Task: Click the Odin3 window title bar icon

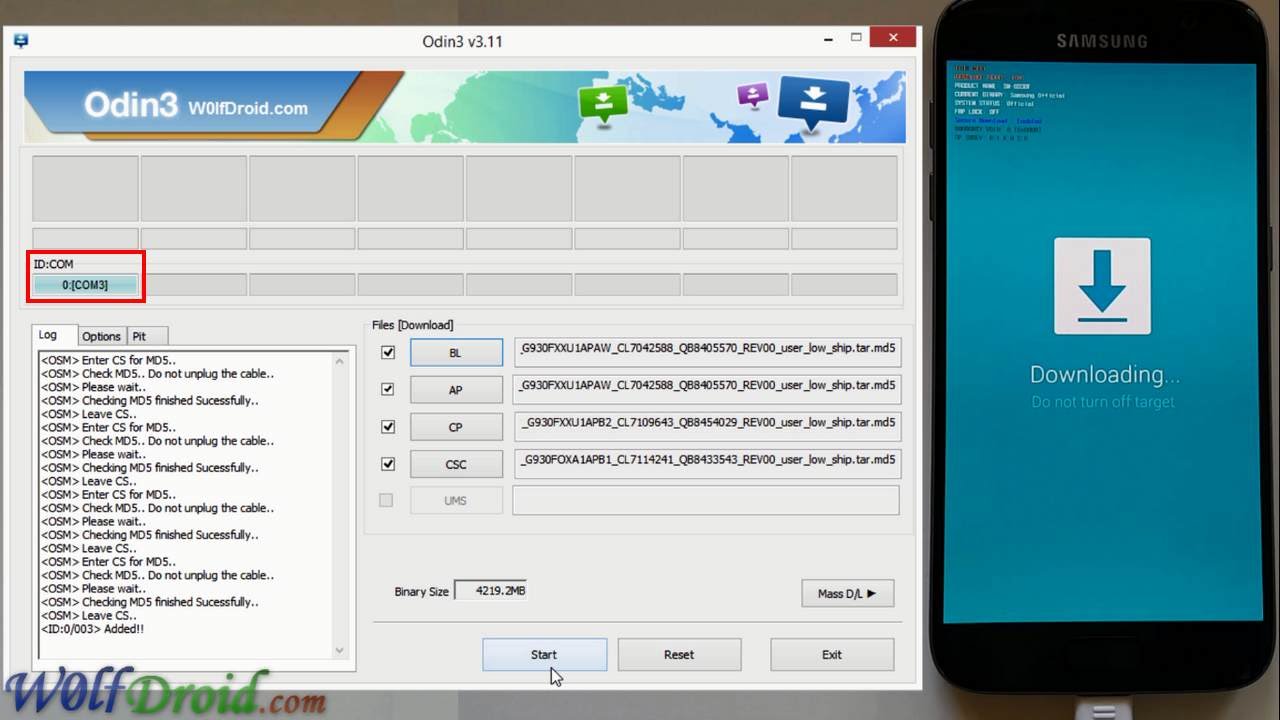Action: pyautogui.click(x=21, y=41)
